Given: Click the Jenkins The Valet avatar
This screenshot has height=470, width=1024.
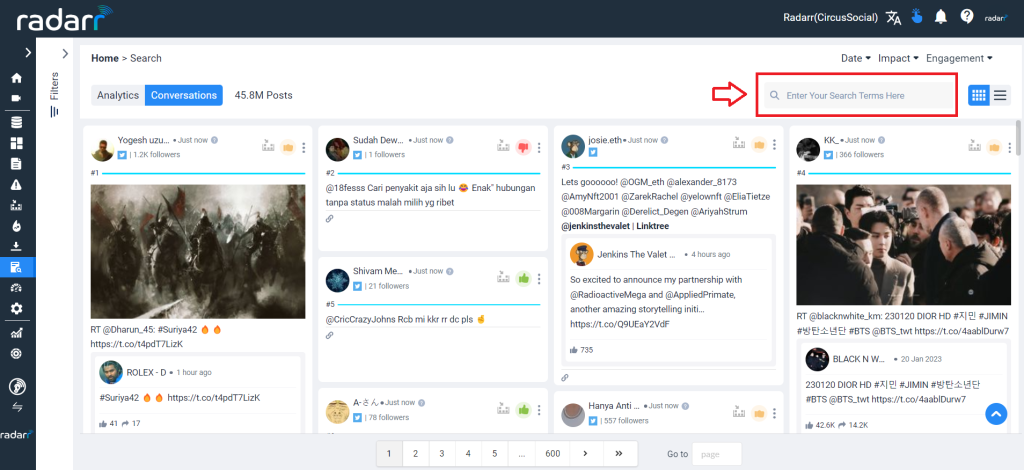Looking at the screenshot, I should pos(581,255).
